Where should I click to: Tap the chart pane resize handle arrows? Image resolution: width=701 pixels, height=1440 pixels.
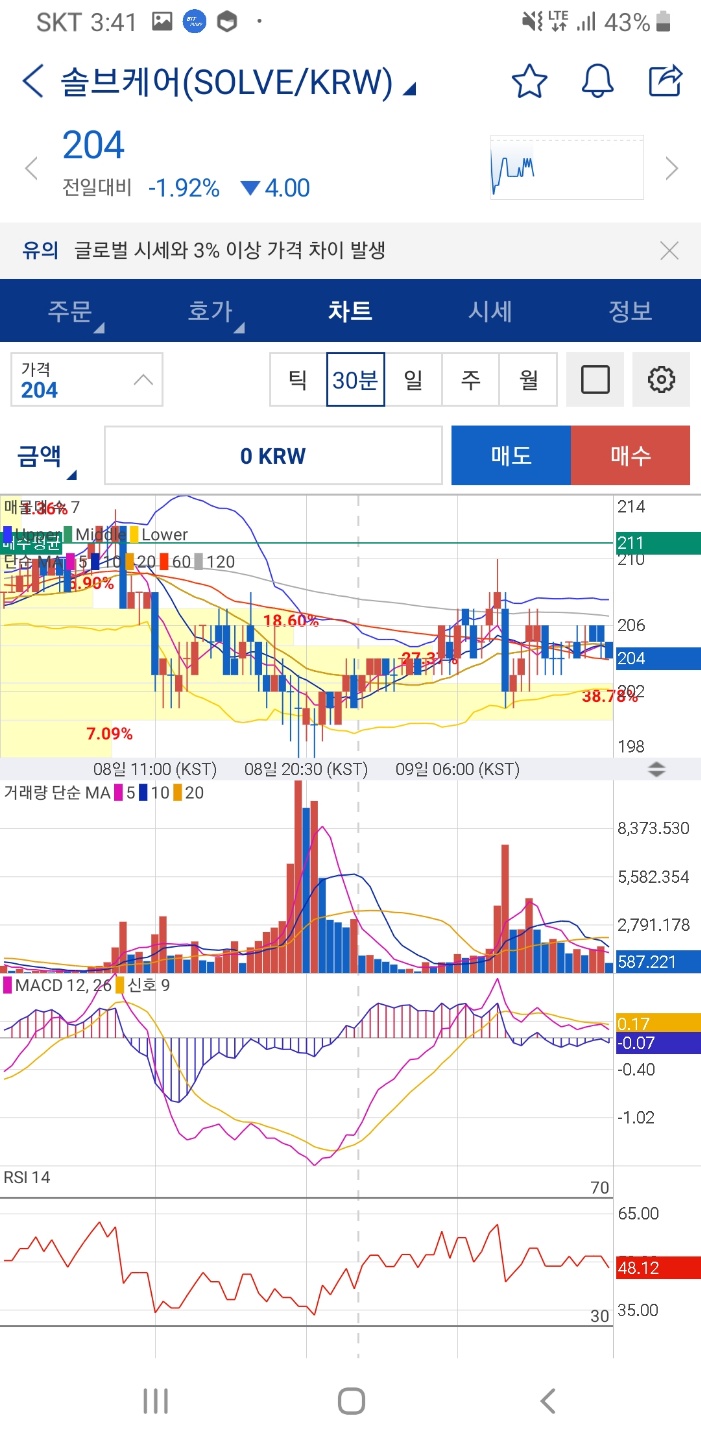pyautogui.click(x=657, y=769)
